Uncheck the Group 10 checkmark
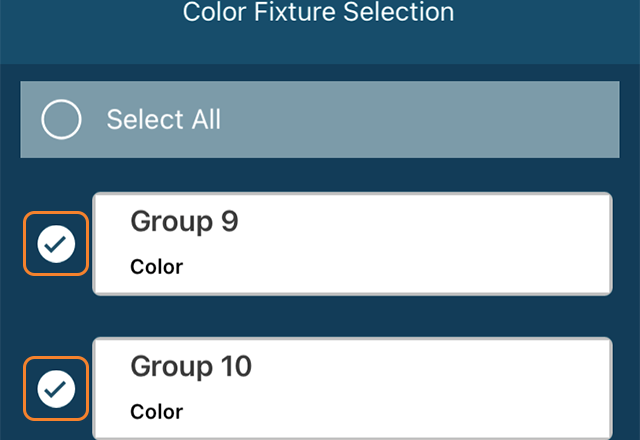The image size is (640, 440). [x=56, y=389]
